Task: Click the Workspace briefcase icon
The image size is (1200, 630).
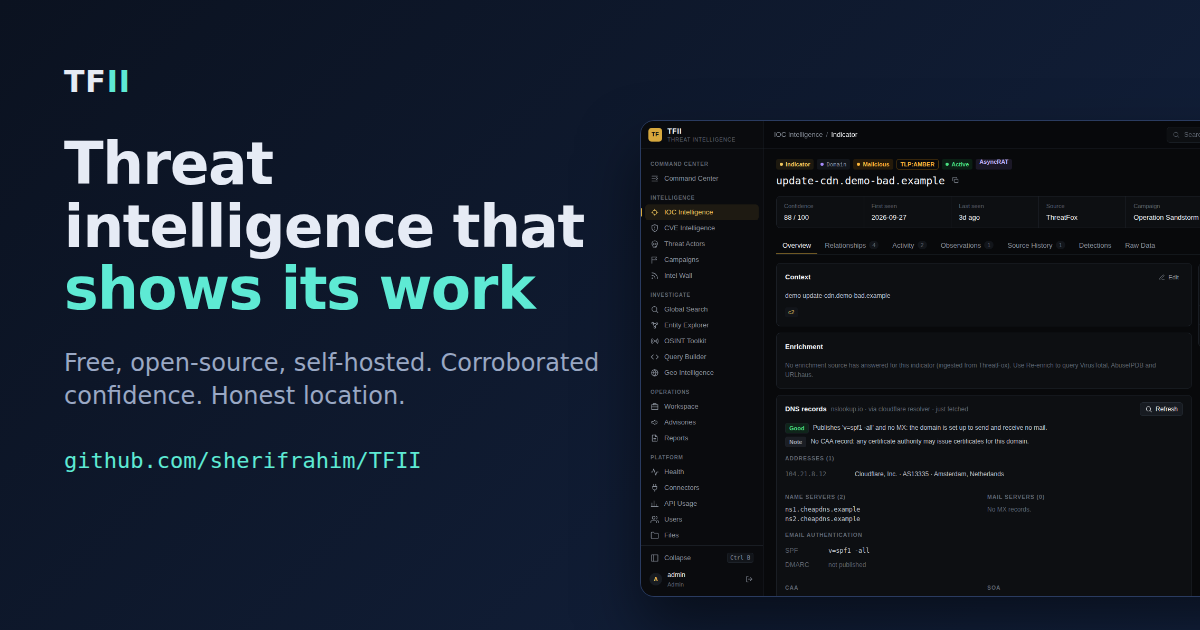Action: [655, 407]
